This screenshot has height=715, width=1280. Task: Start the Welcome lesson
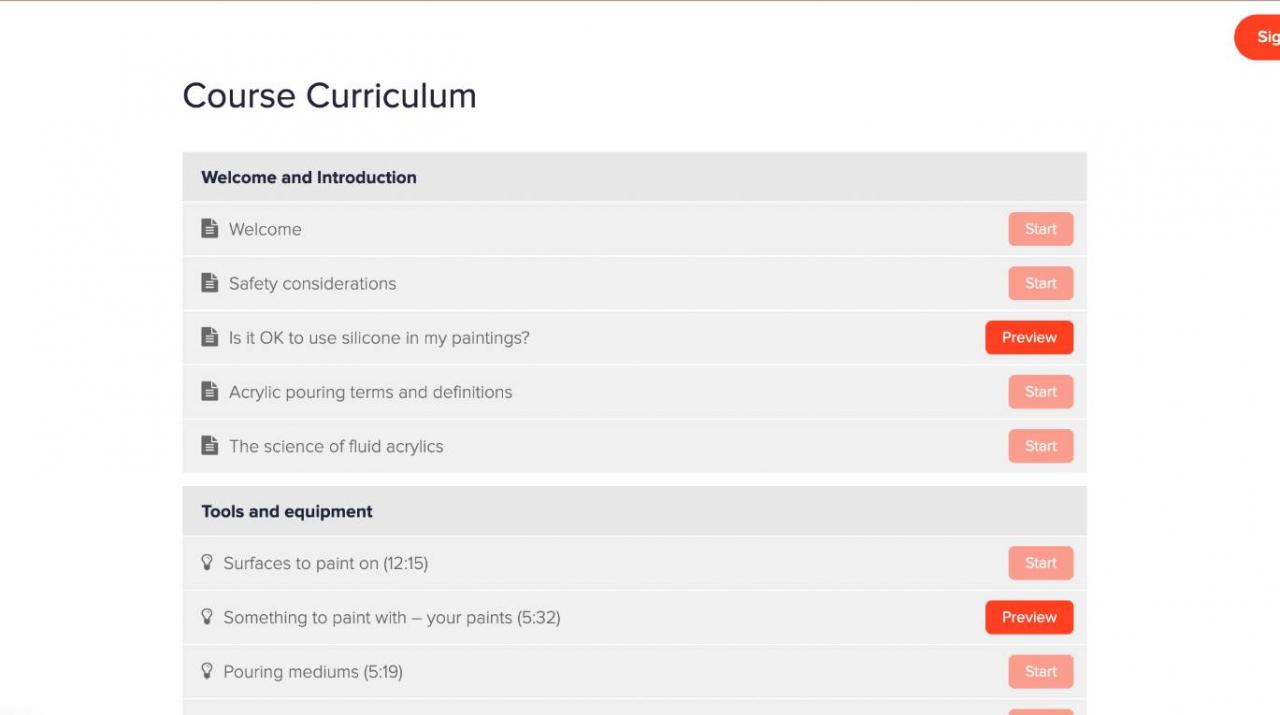pyautogui.click(x=1040, y=229)
